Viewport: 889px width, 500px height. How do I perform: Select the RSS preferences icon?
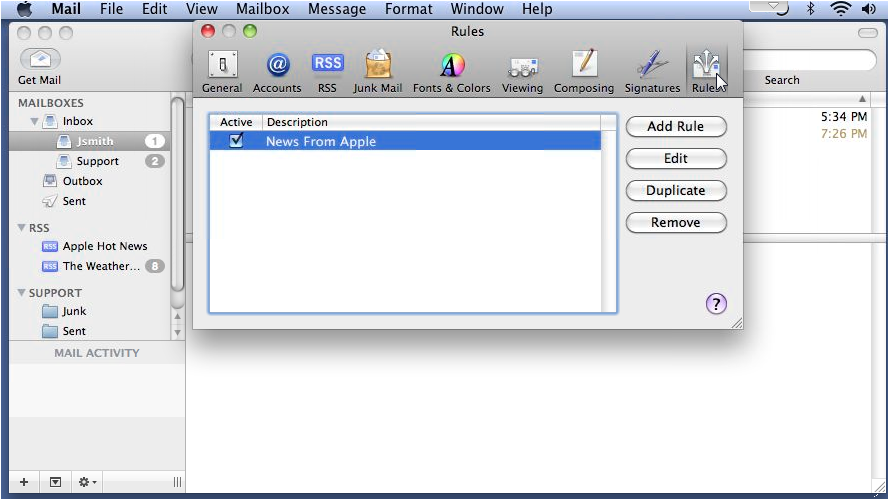328,64
